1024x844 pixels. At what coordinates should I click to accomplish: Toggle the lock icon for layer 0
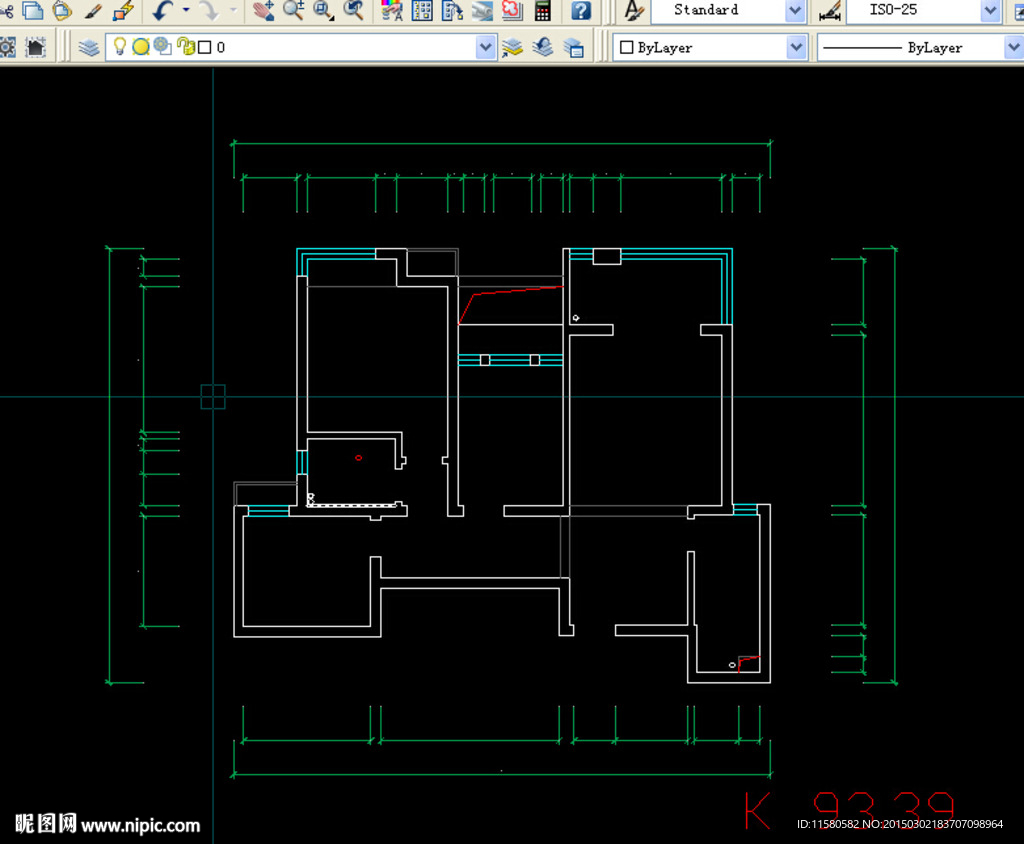click(185, 47)
